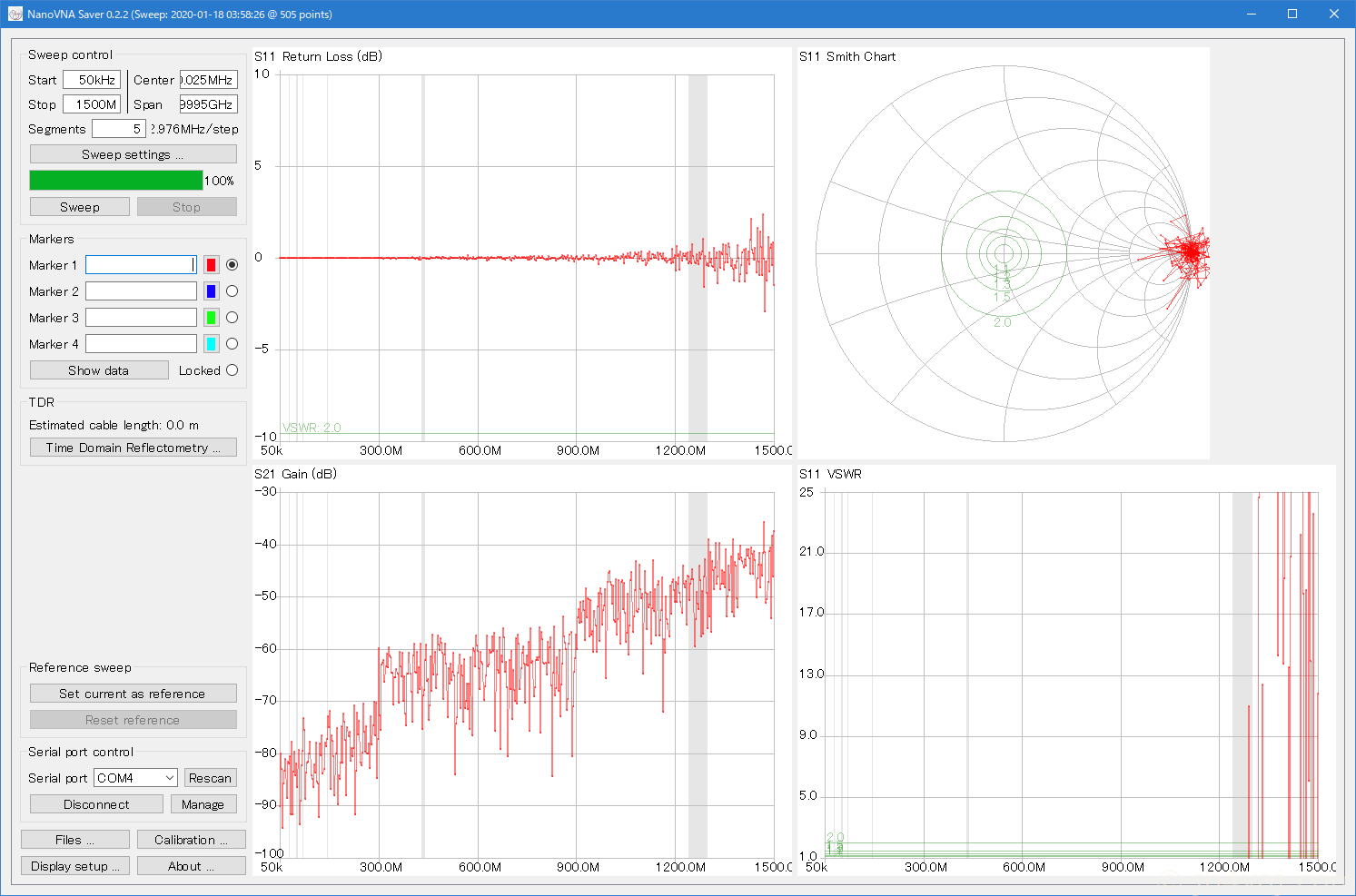Viewport: 1356px width, 896px height.
Task: Pick Marker 4 cyan color swatch
Action: [212, 344]
